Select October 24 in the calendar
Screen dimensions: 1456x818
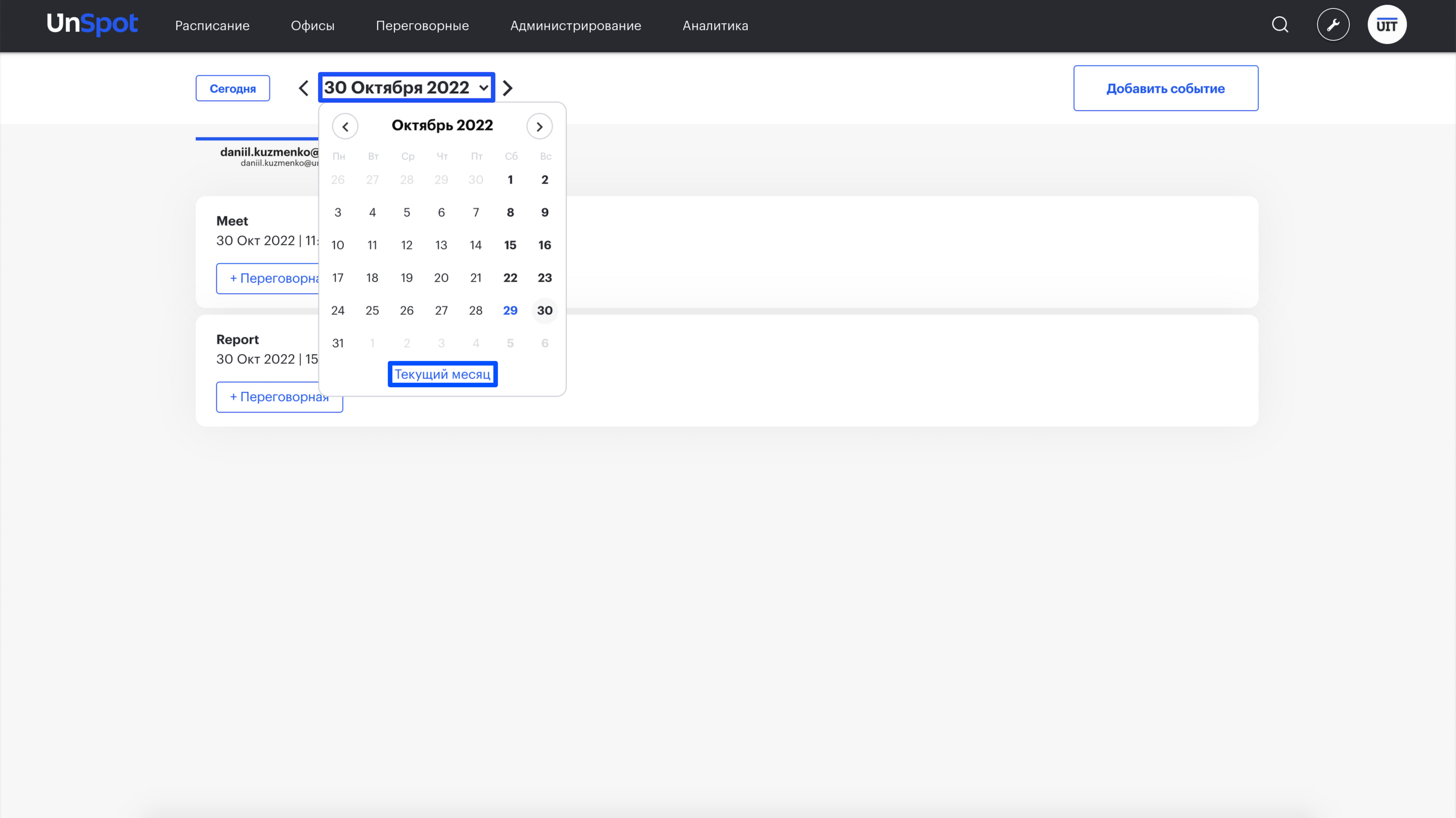tap(338, 311)
